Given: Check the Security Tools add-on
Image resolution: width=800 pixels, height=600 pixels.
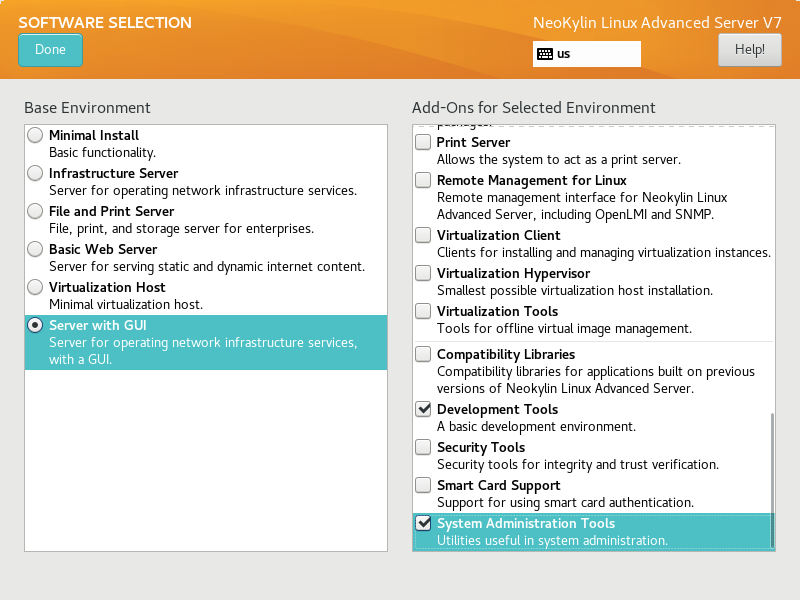Looking at the screenshot, I should click(x=423, y=447).
